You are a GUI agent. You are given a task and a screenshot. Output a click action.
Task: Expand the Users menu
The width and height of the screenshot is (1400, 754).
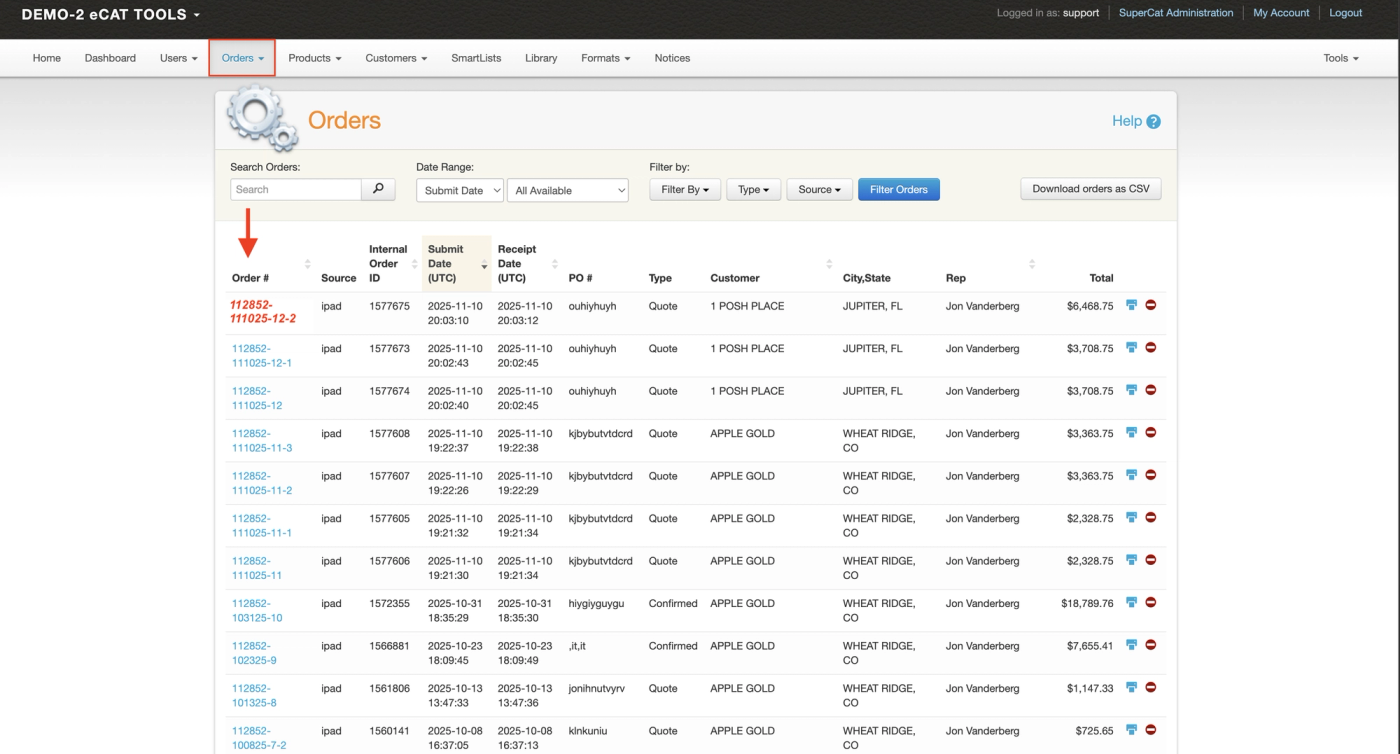[179, 58]
